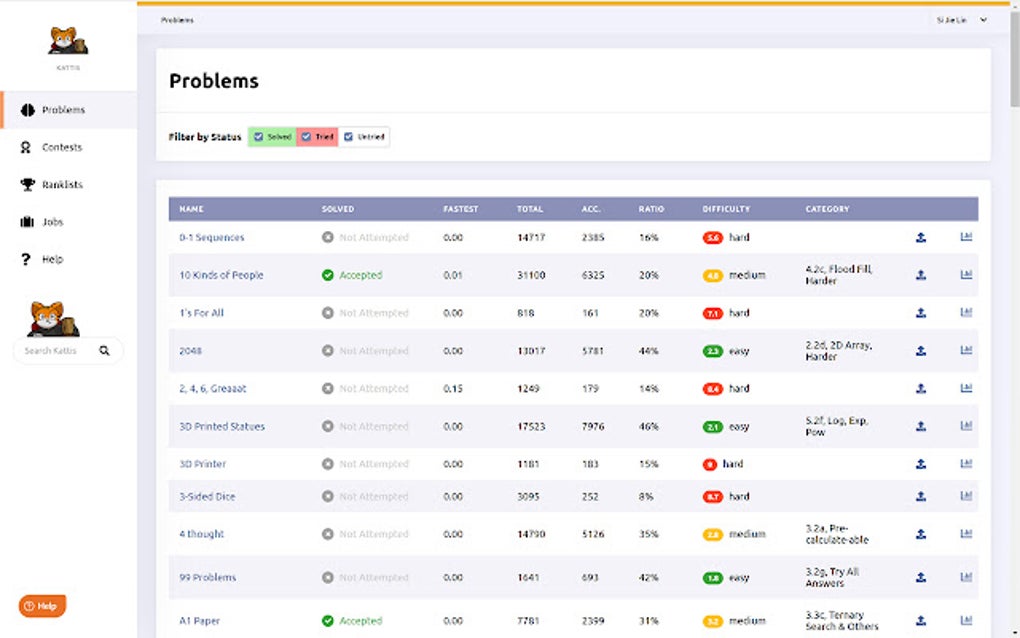
Task: Submit solution icon for 99 Problems
Action: coord(920,577)
